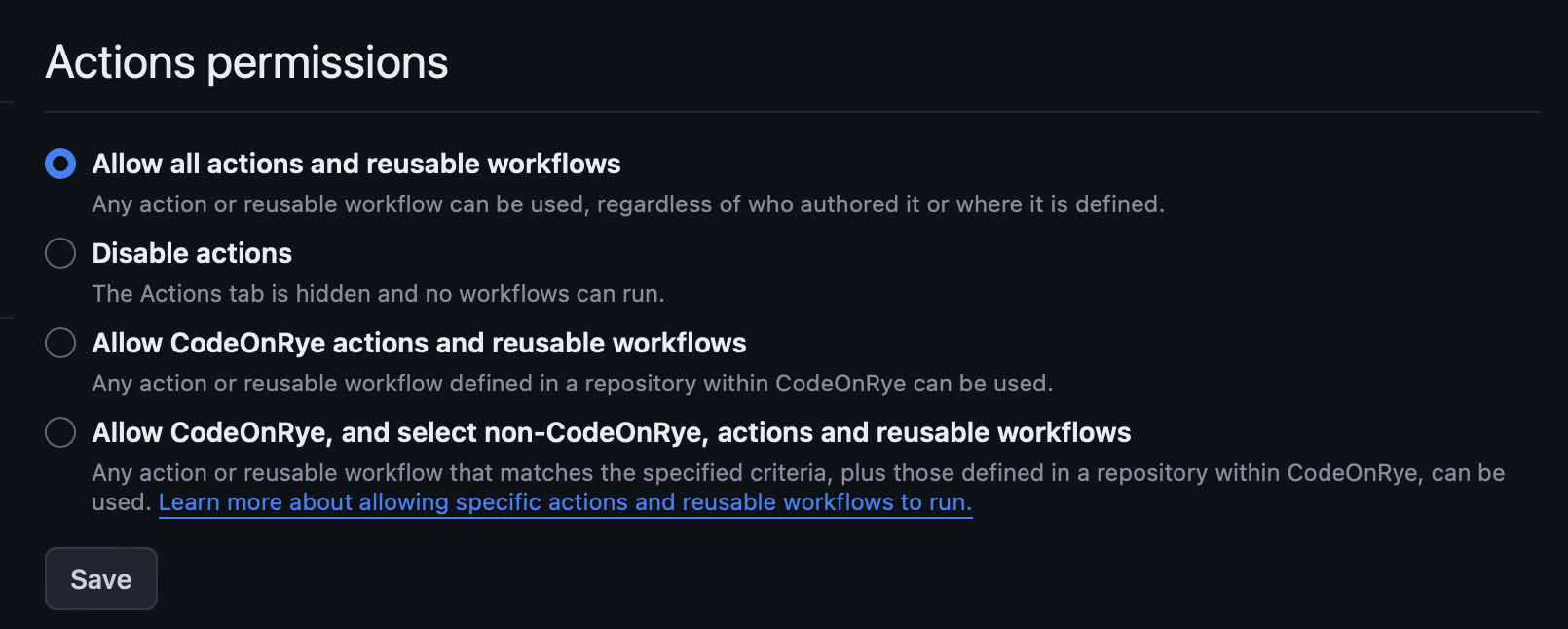Screen dimensions: 1568x629
Task: Click the Allow all actions label text
Action: click(355, 164)
